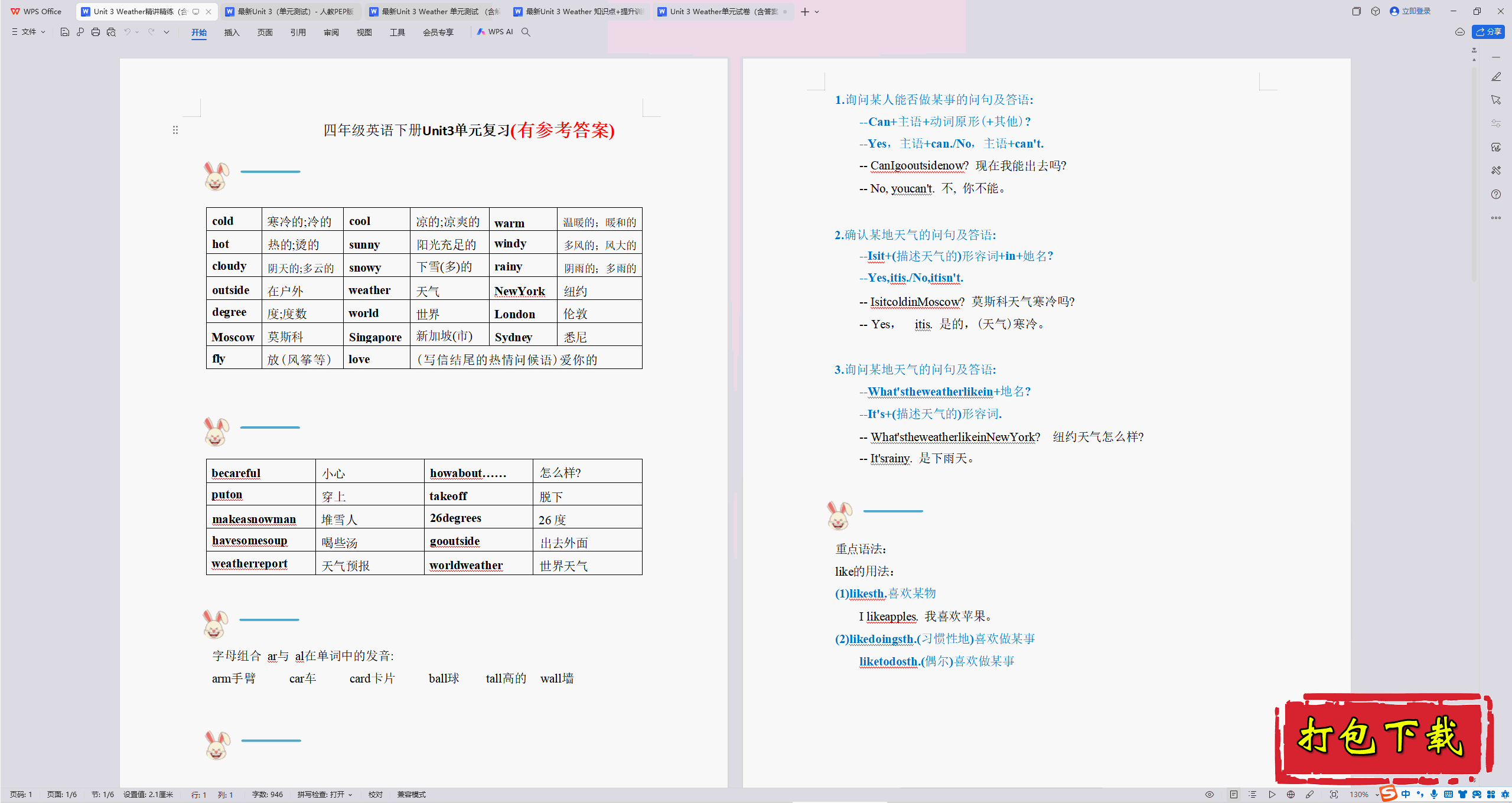Open the tab list dropdown next to plus

[x=817, y=12]
